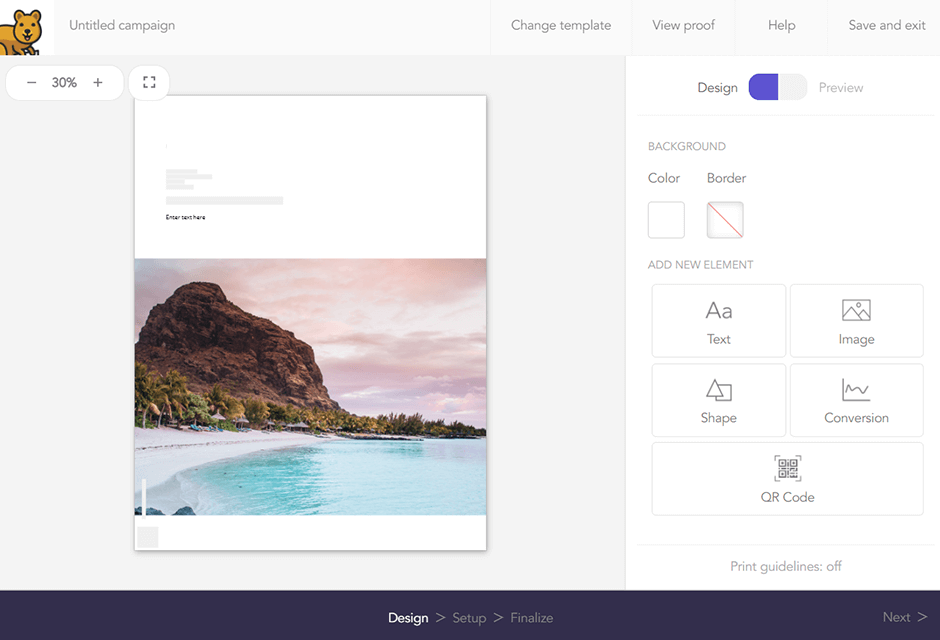Rename the Untitled campaign title

pos(122,25)
